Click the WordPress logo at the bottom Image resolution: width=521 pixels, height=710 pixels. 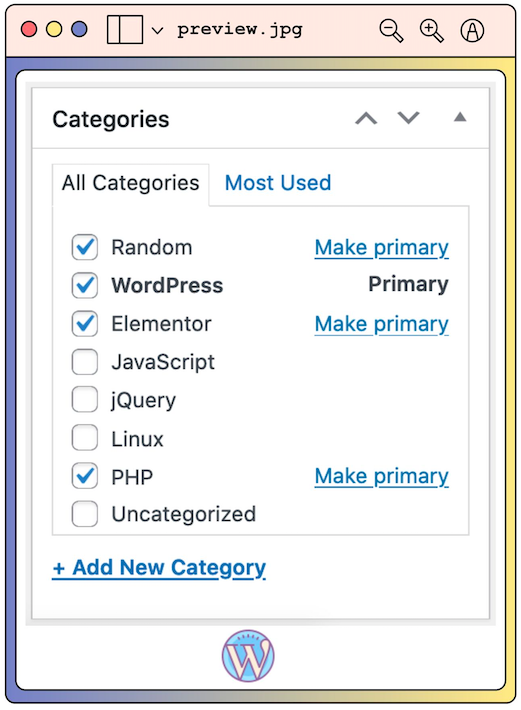pyautogui.click(x=248, y=655)
